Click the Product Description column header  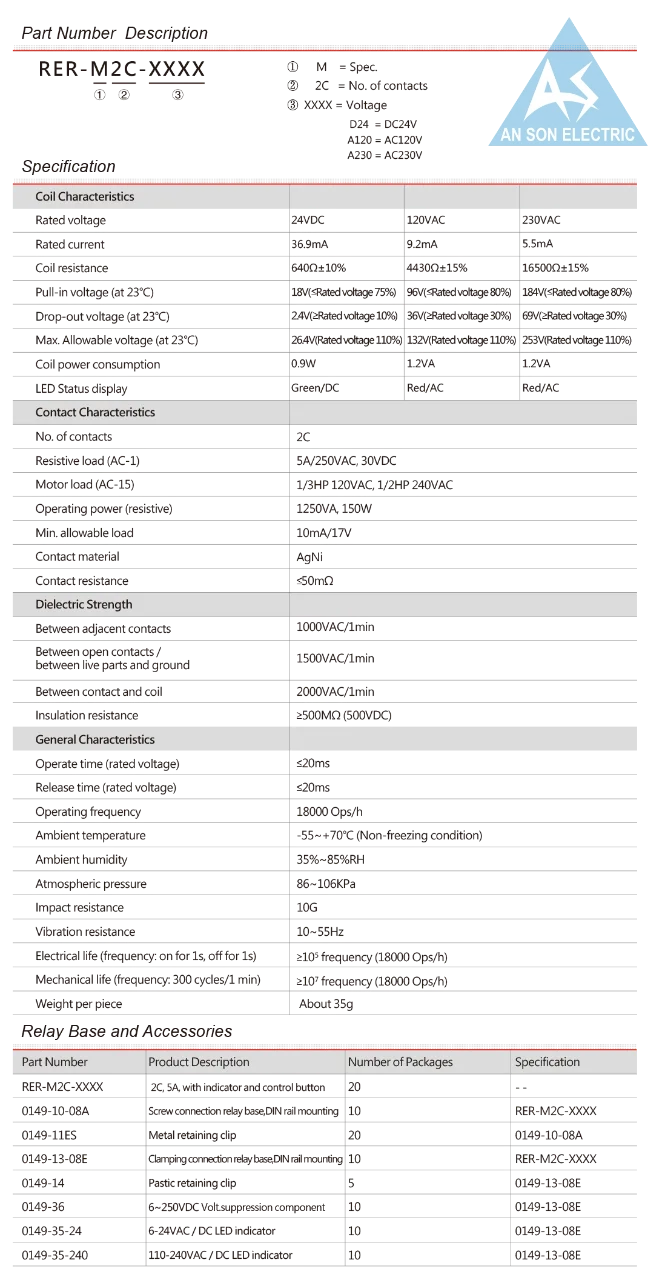[199, 1062]
